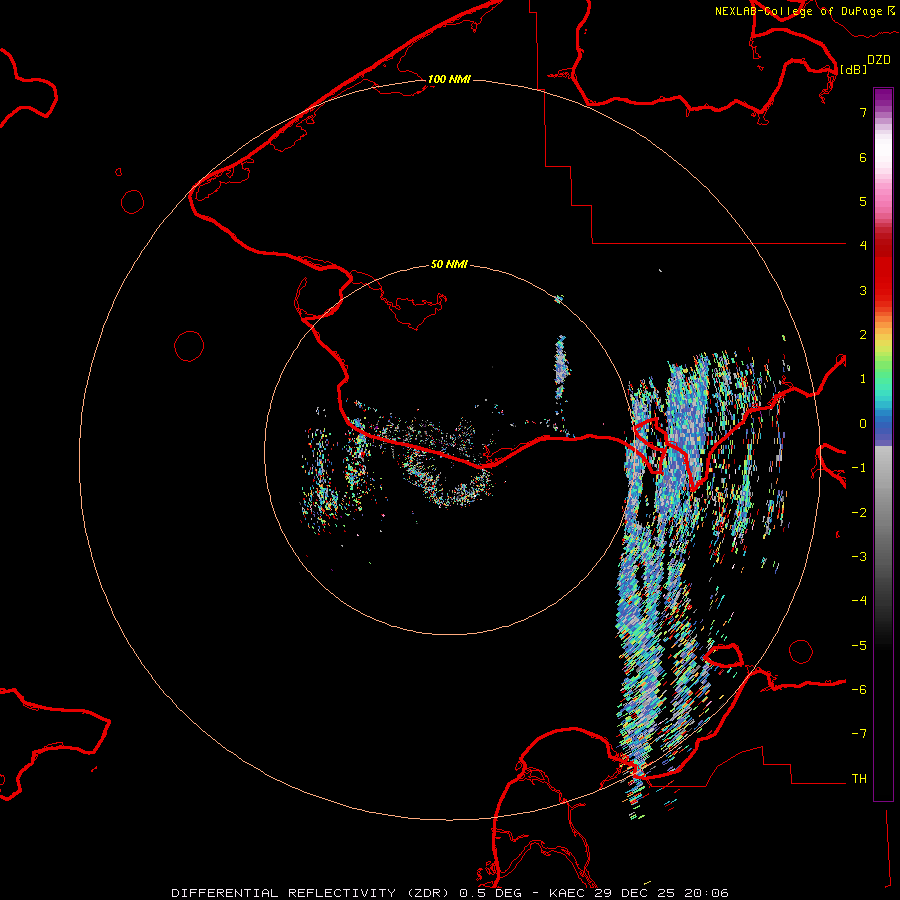This screenshot has width=900, height=900.
Task: Click the red section of the color bar
Action: pos(883,270)
